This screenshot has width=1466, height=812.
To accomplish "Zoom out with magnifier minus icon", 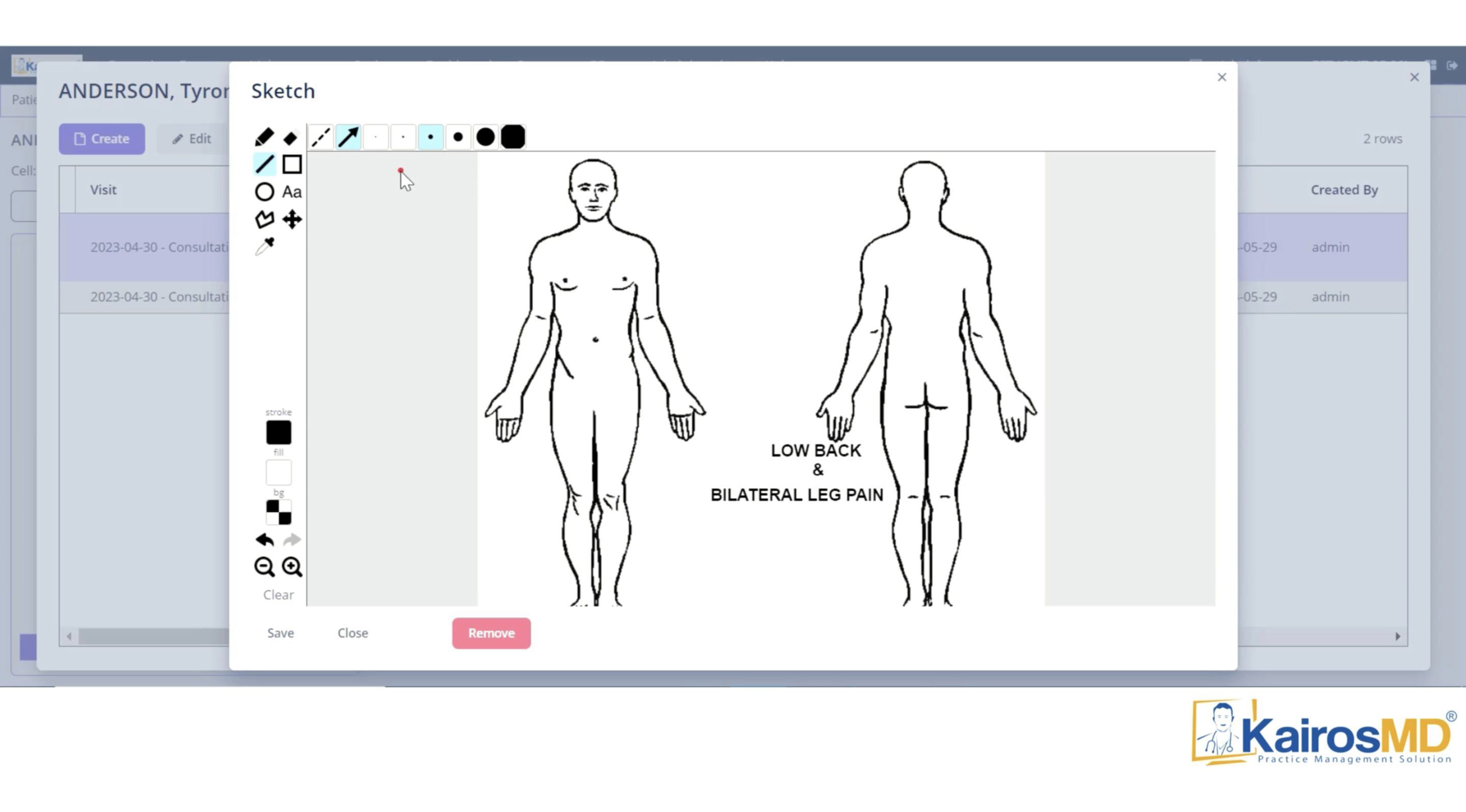I will [264, 566].
